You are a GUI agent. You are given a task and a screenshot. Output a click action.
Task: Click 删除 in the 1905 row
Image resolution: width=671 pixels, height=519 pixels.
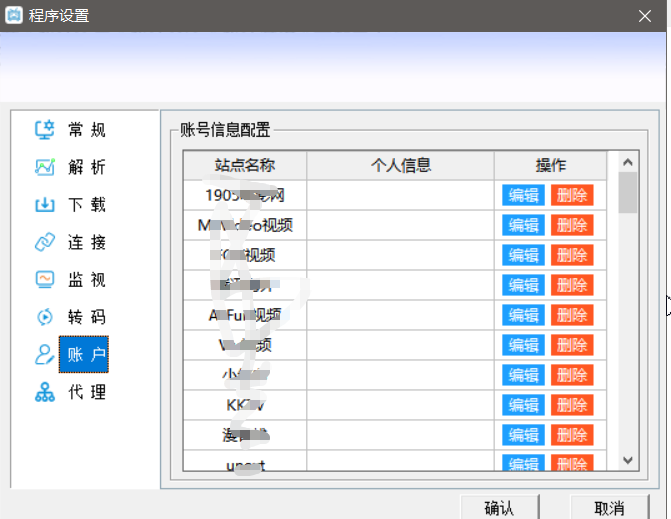pyautogui.click(x=572, y=196)
